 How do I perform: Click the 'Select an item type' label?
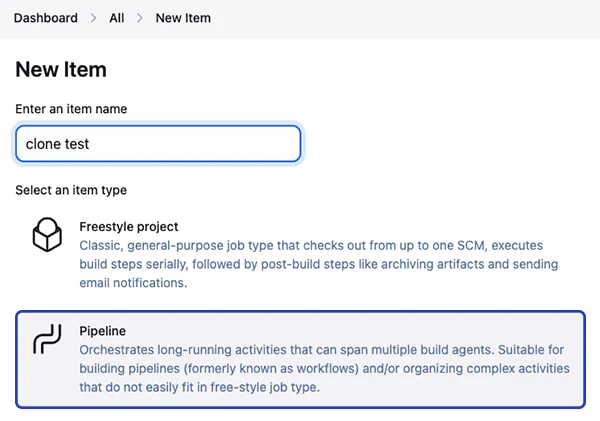coord(71,190)
